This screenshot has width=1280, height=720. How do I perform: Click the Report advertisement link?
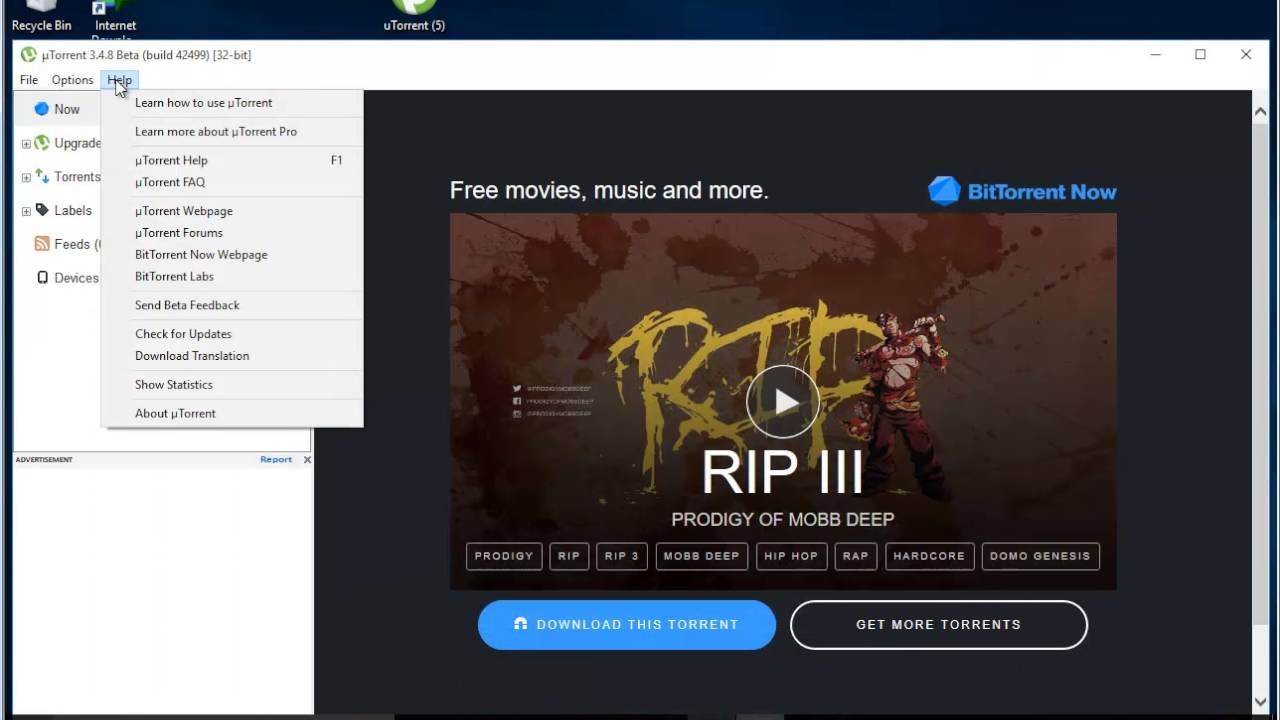(276, 460)
